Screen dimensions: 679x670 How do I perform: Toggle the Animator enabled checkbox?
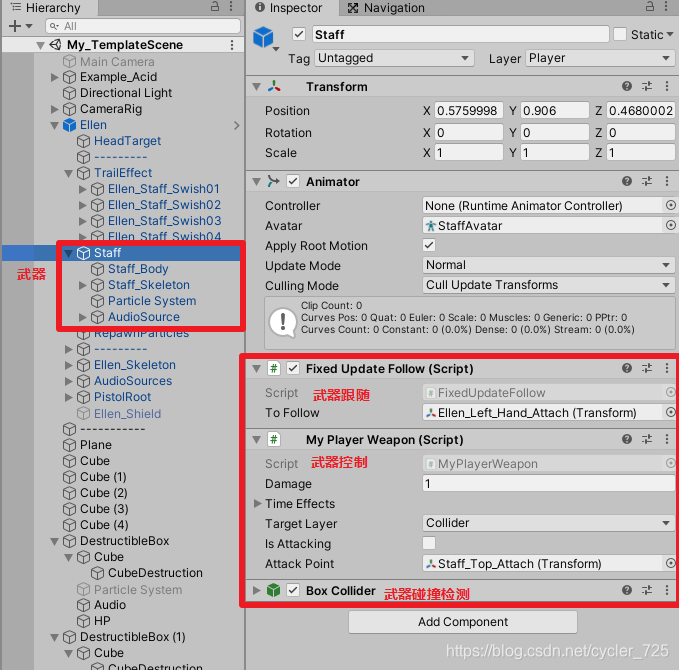[293, 181]
